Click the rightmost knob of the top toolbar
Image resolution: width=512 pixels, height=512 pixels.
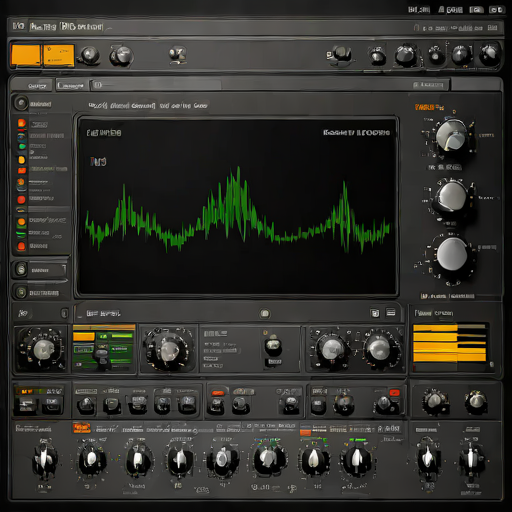490,54
